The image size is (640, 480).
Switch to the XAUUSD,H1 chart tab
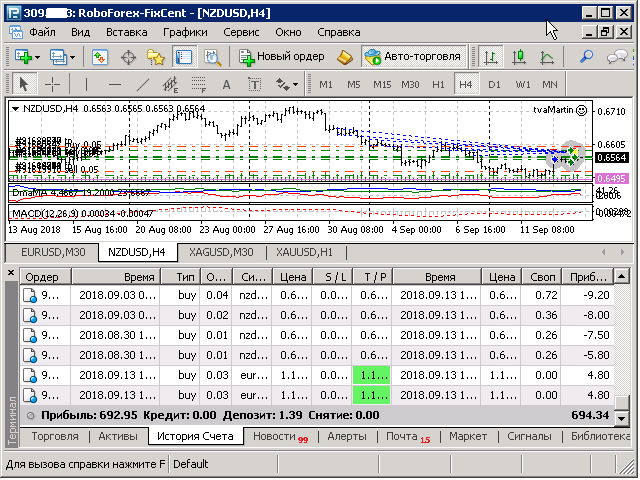click(304, 252)
